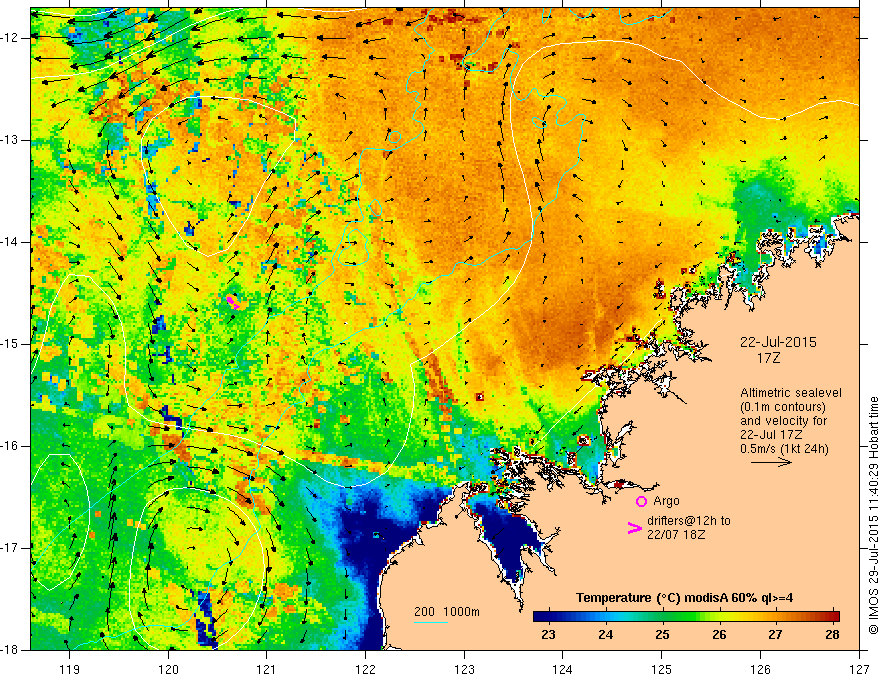
Task: Click the "200 1000m" depth contour label
Action: tap(447, 612)
